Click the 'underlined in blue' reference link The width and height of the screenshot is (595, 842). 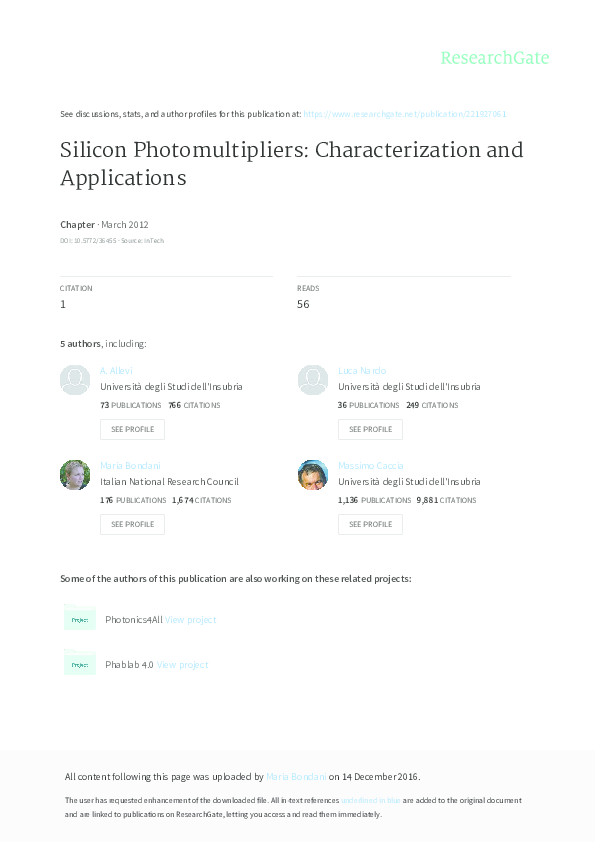(x=371, y=800)
